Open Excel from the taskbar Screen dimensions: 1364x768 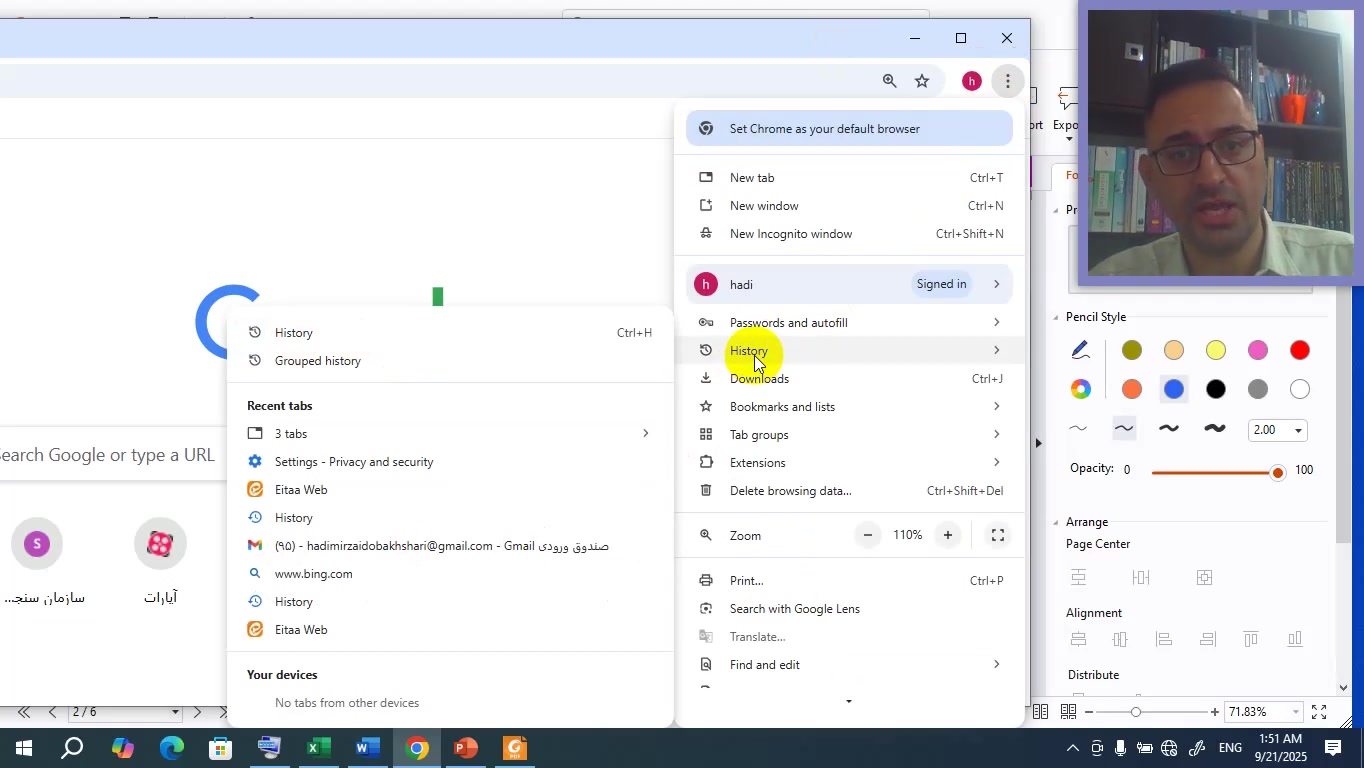[318, 748]
